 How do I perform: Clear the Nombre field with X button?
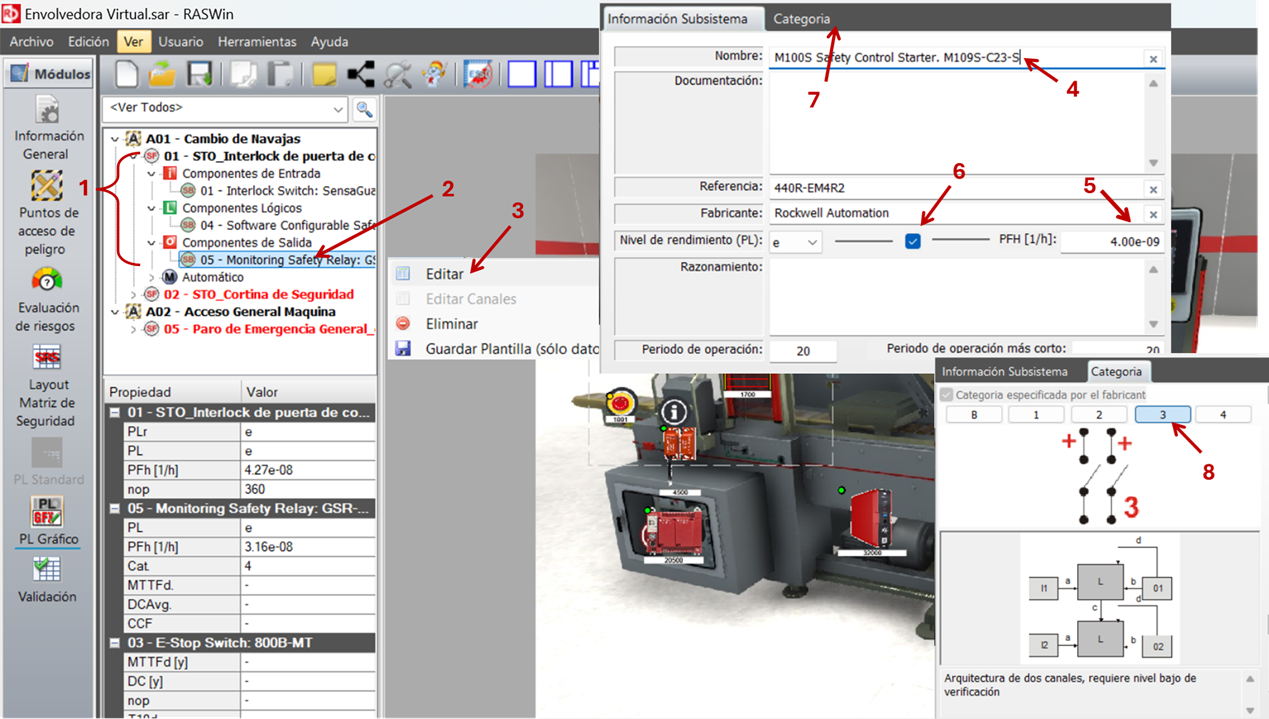coord(1153,59)
